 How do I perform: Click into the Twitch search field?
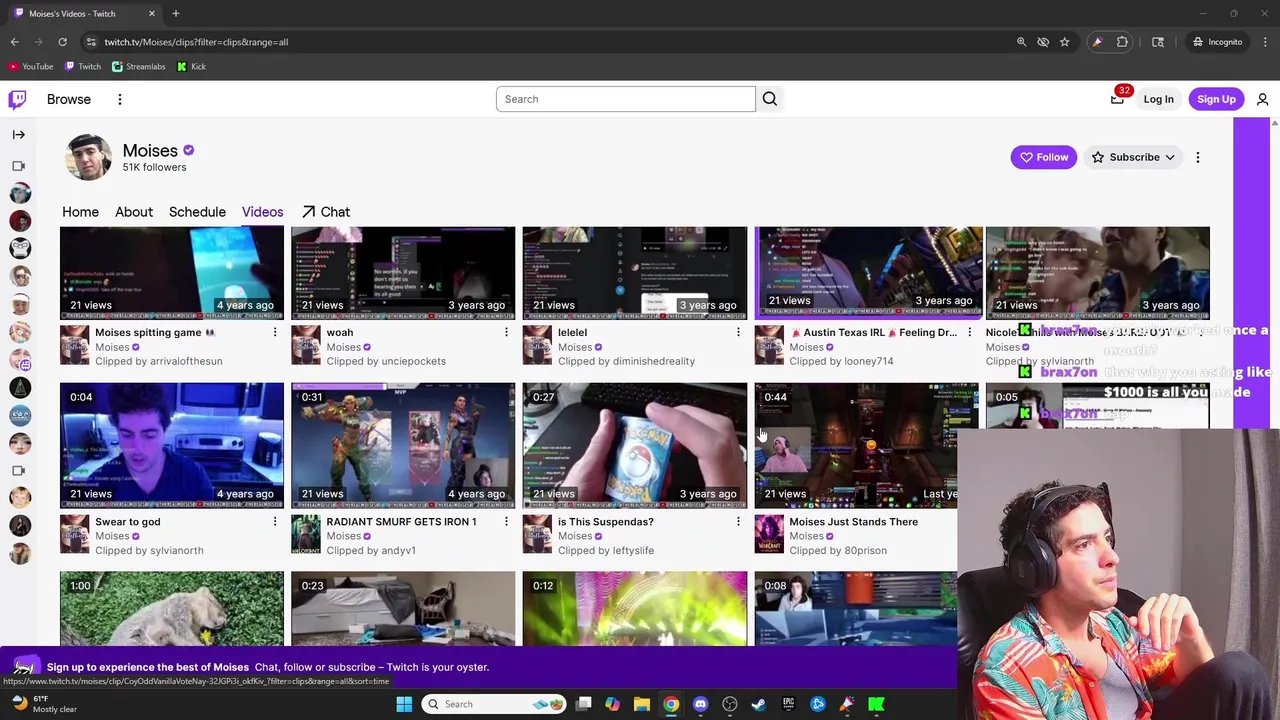(625, 99)
